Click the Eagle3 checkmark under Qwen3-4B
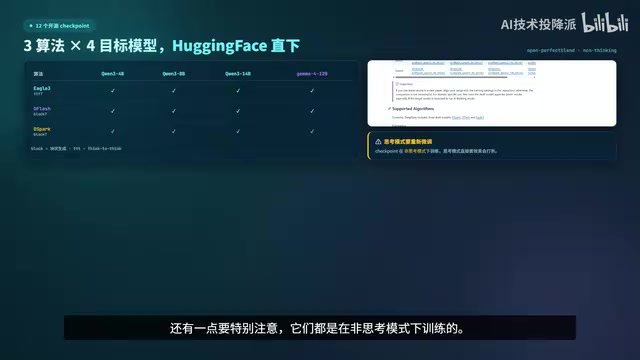Viewport: 640px width, 360px height. click(113, 91)
